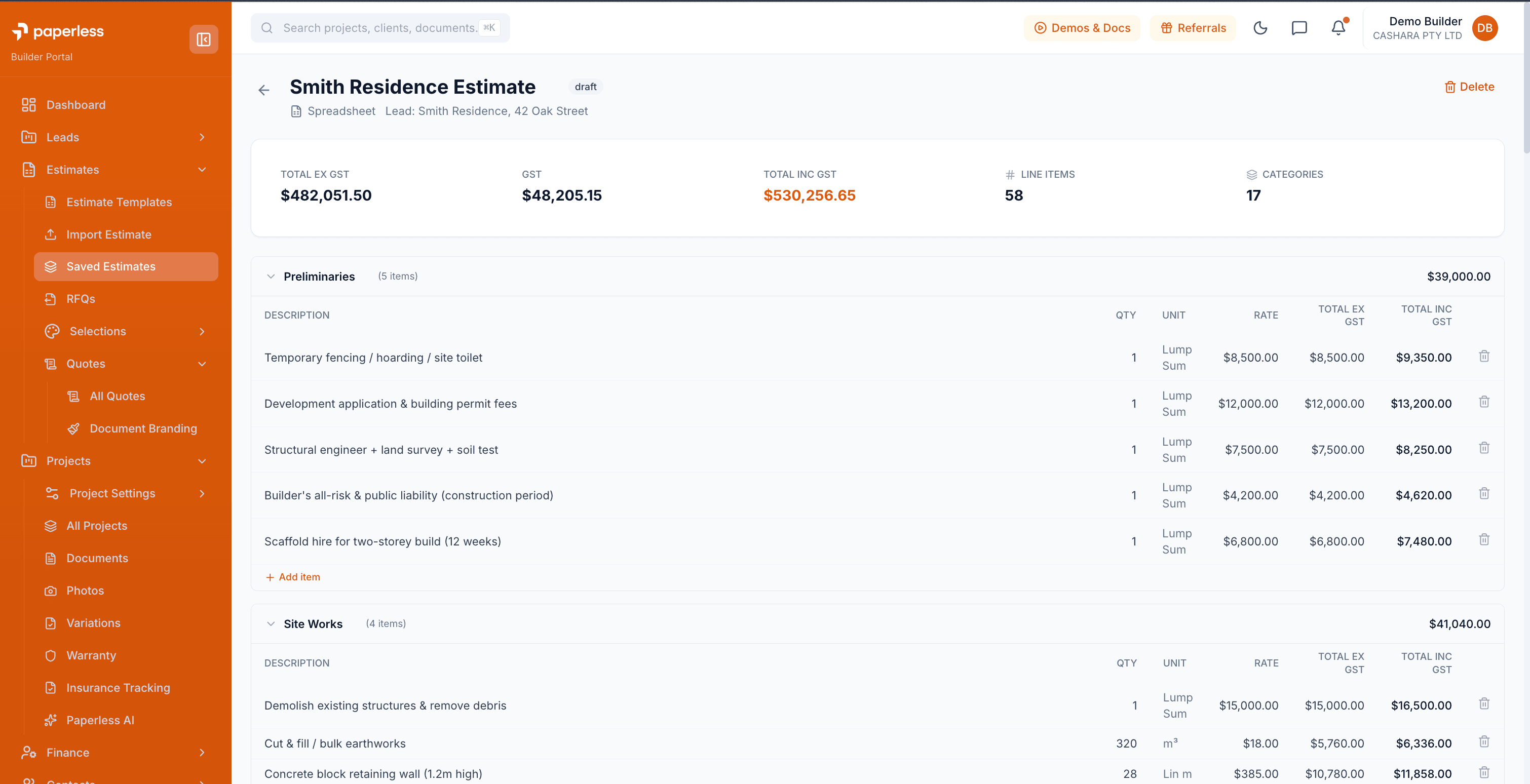Collapse the Site Works category
Image resolution: width=1530 pixels, height=784 pixels.
(271, 624)
